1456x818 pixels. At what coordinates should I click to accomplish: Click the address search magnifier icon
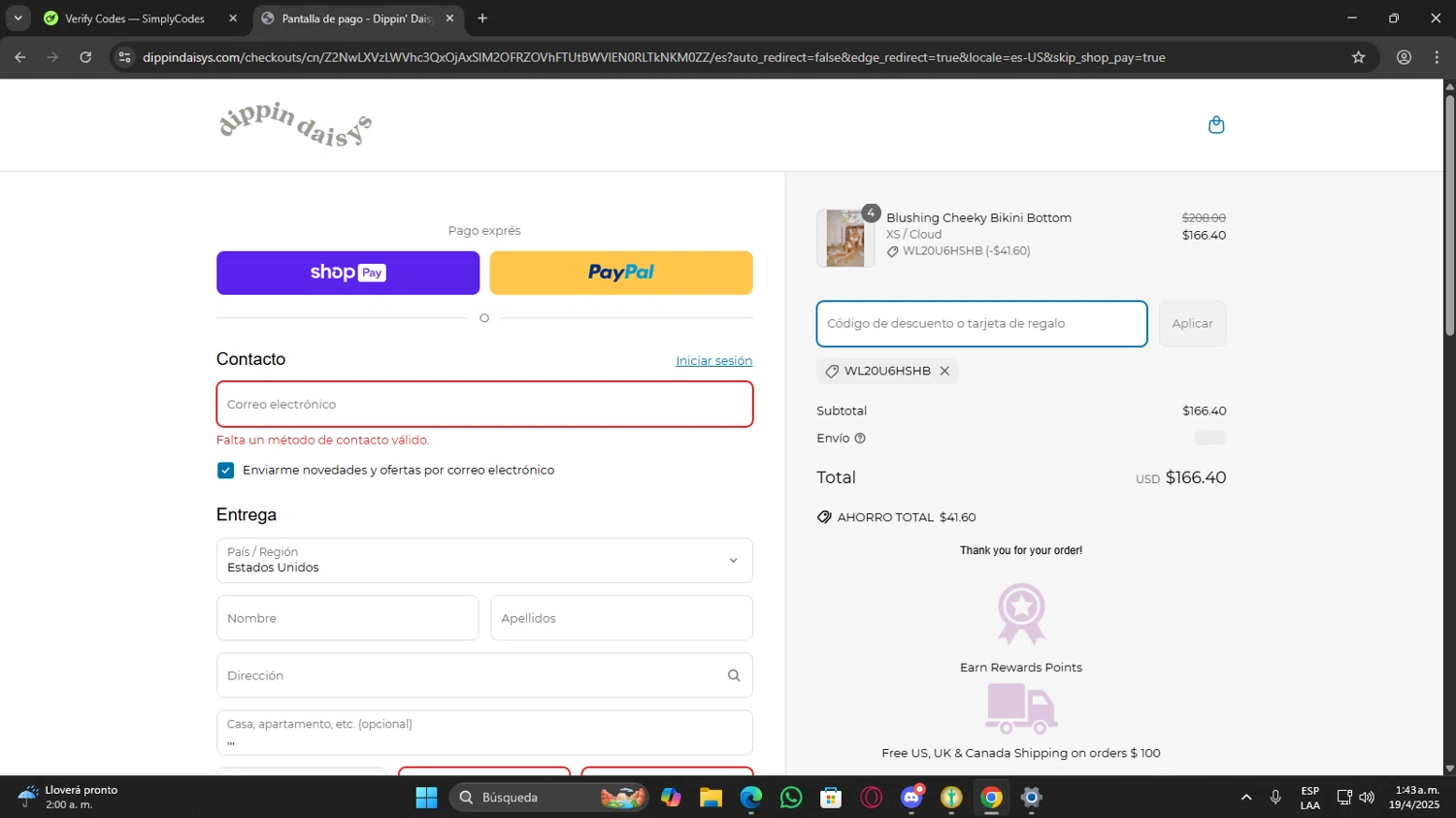pos(734,675)
